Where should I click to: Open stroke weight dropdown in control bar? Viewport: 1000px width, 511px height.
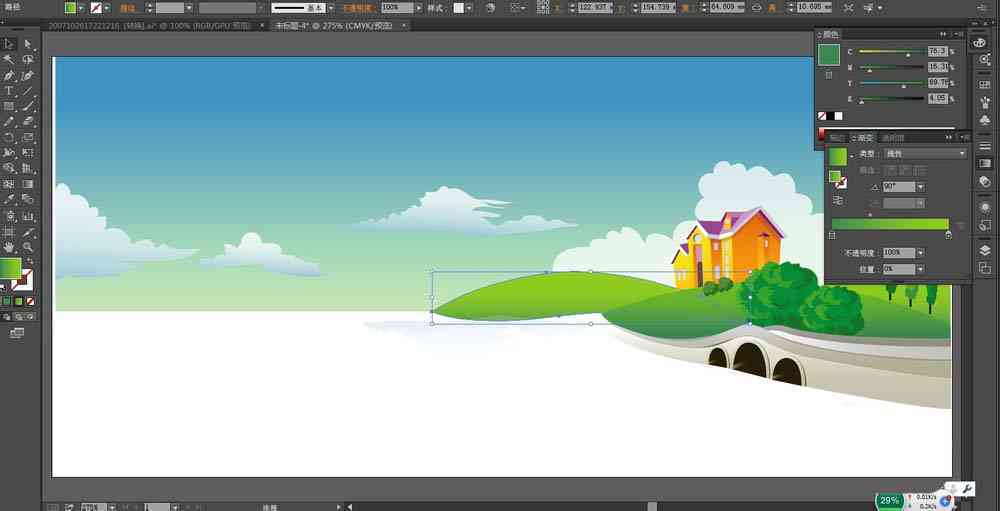[x=189, y=8]
